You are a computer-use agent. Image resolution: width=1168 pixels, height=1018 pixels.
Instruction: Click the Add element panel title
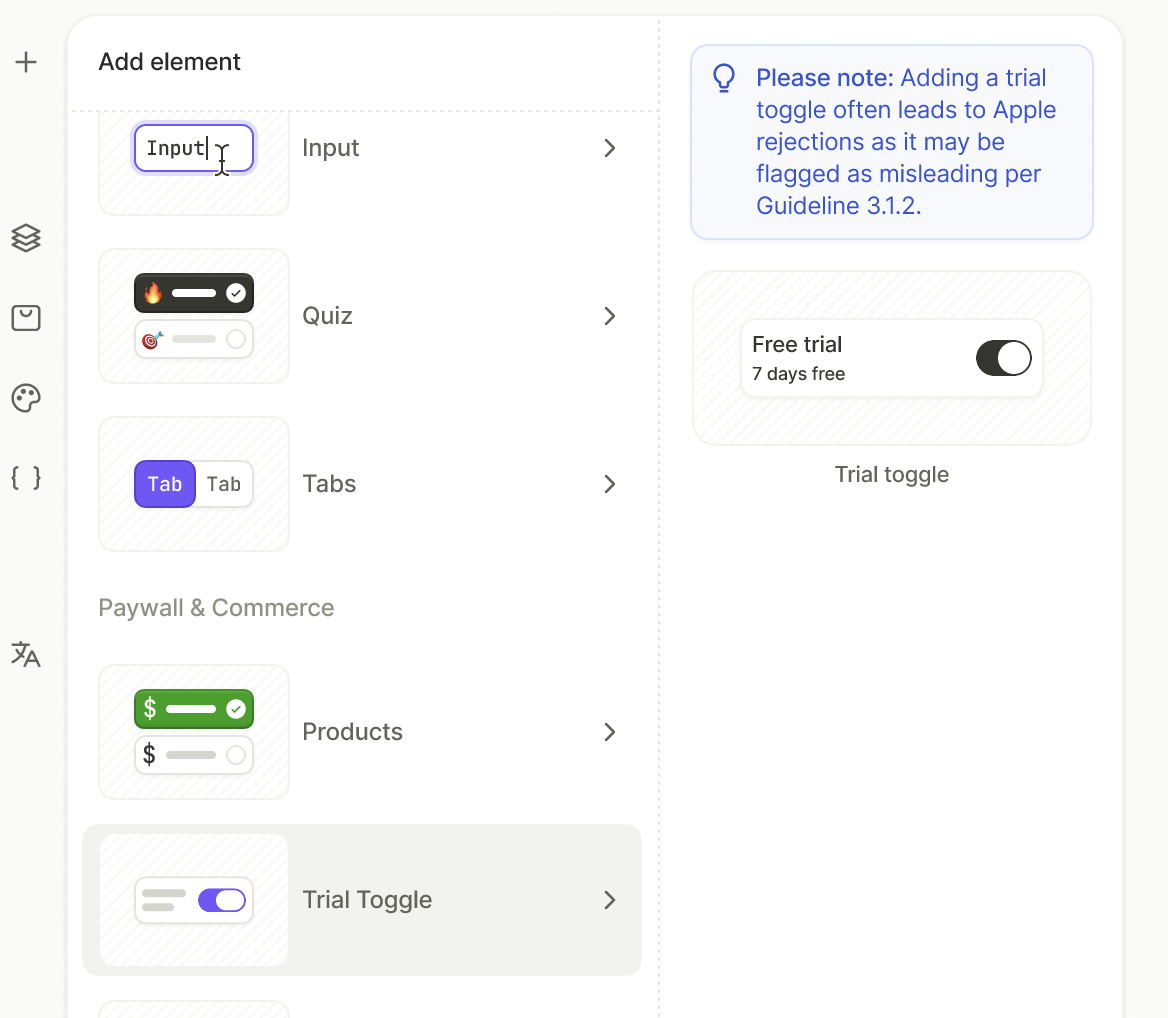tap(170, 62)
